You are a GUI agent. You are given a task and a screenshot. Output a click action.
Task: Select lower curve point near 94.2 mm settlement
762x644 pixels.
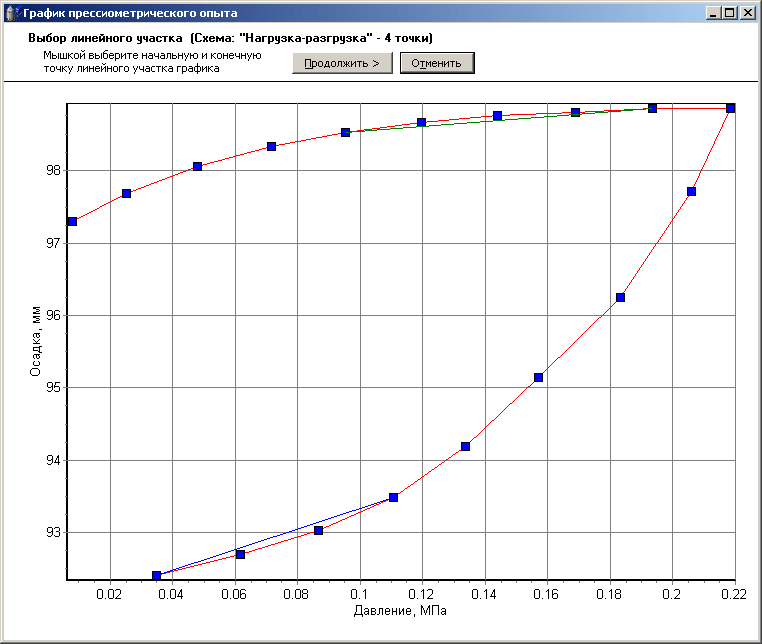pos(465,446)
